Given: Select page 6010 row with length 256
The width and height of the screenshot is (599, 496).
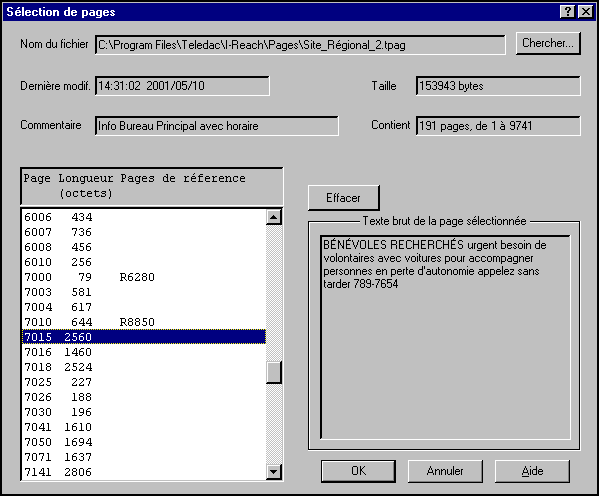Looking at the screenshot, I should click(x=144, y=262).
